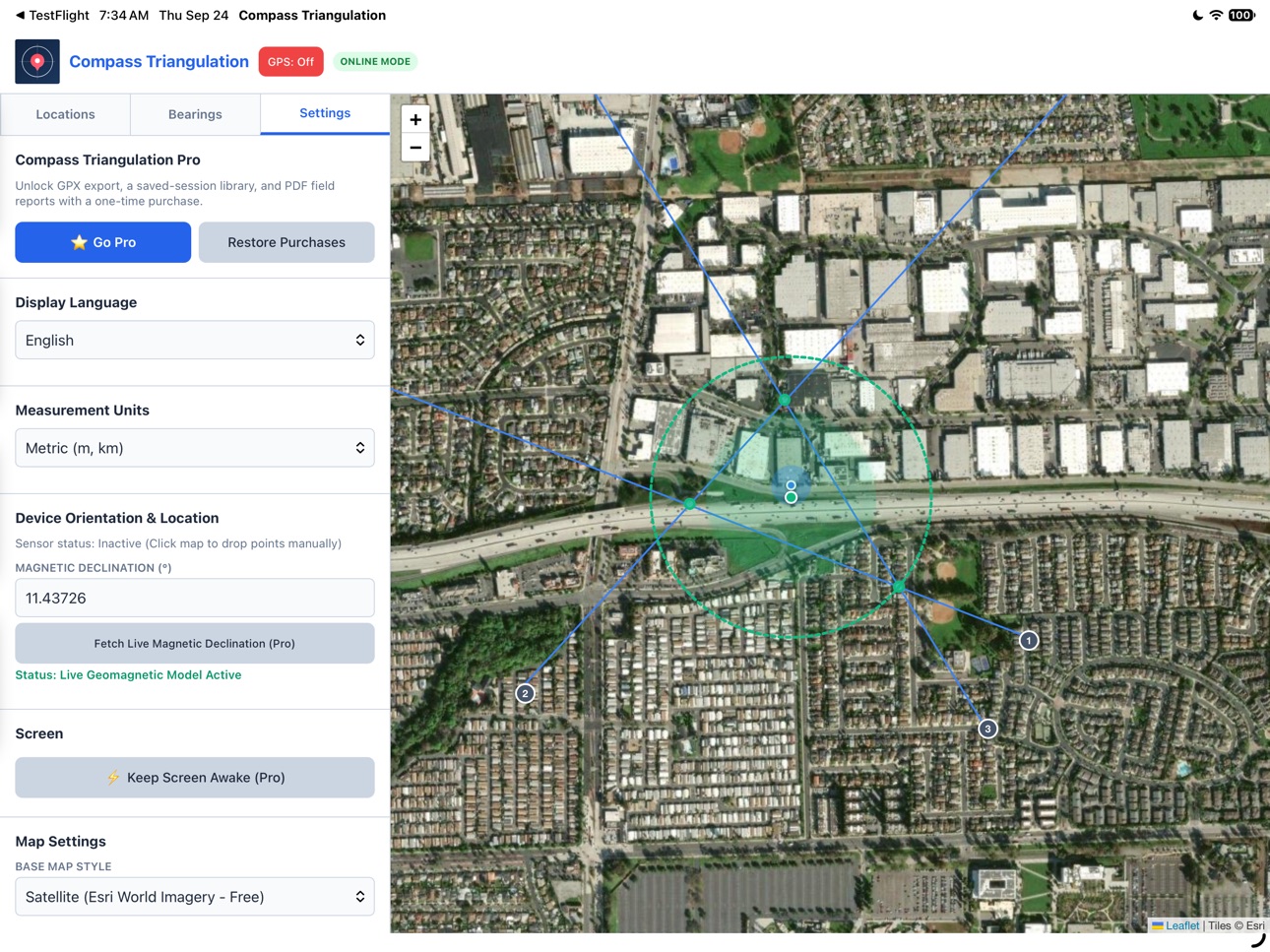Tap the green bearing intersection point on the left
Image resolution: width=1270 pixels, height=952 pixels.
(690, 503)
